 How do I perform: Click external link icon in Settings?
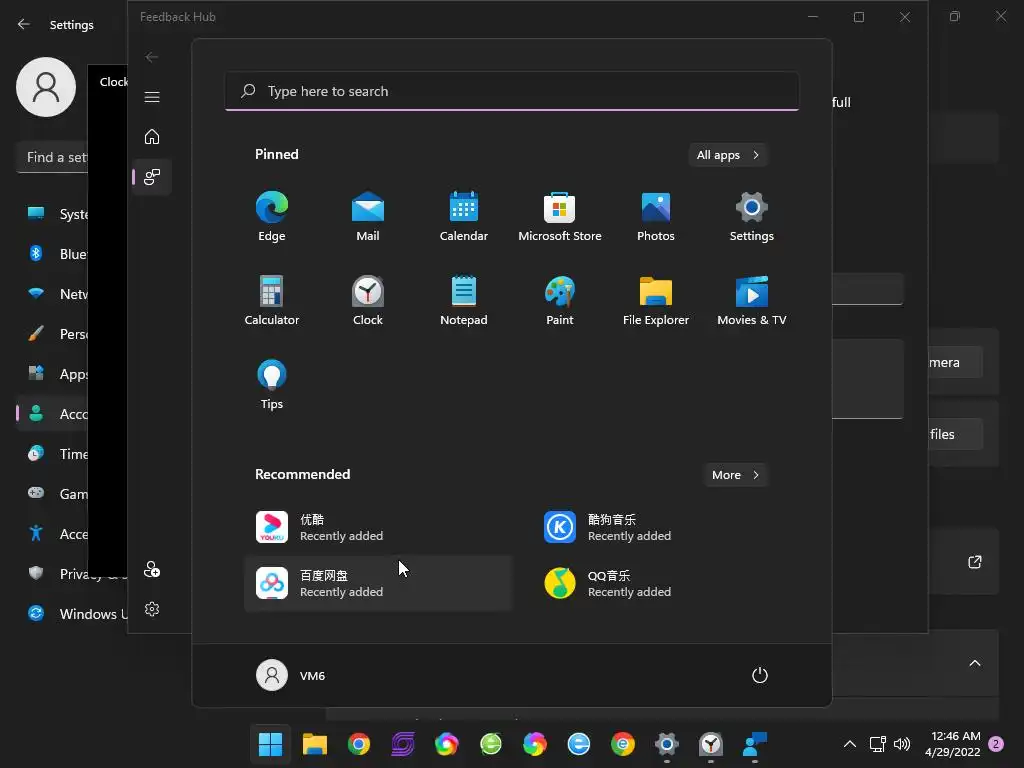(x=975, y=562)
